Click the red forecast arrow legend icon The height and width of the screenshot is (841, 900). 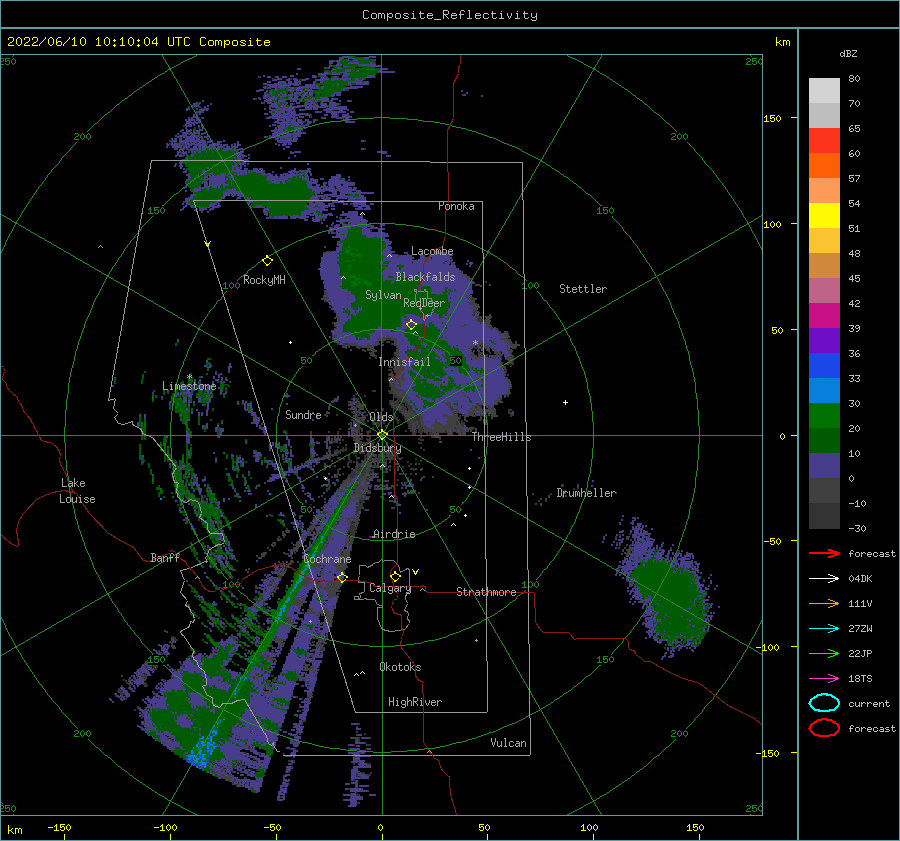824,553
